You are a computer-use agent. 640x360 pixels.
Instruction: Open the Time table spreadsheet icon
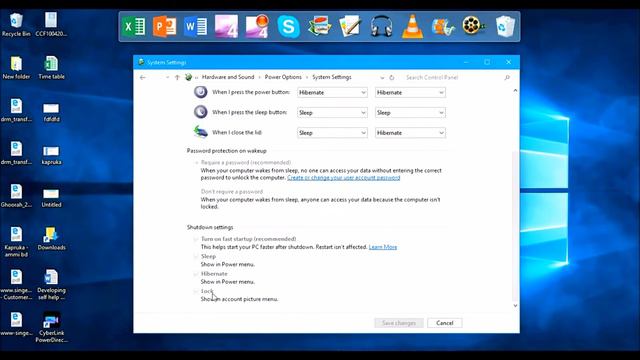tap(51, 67)
